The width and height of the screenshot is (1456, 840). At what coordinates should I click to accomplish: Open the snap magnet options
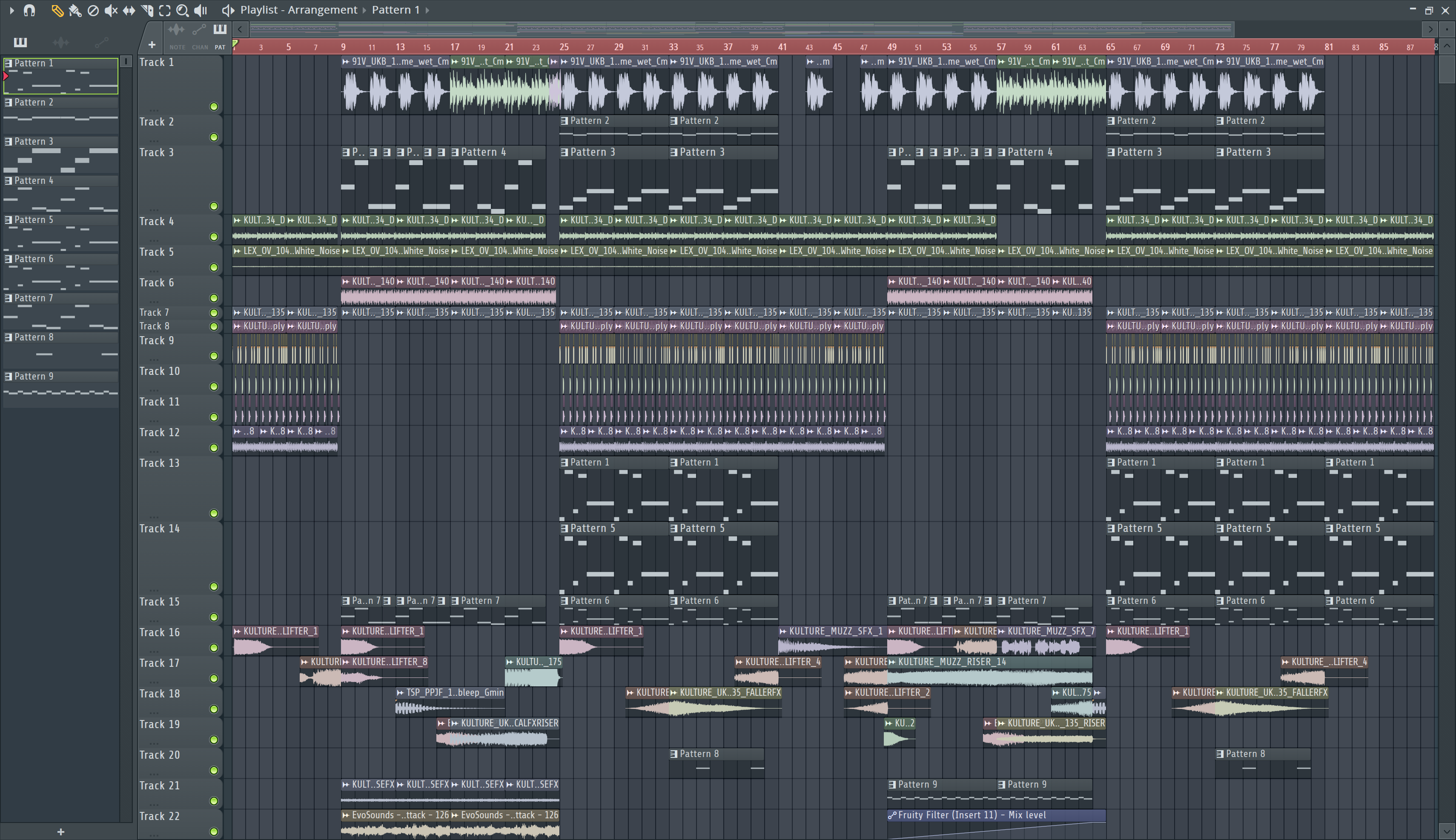pyautogui.click(x=29, y=10)
